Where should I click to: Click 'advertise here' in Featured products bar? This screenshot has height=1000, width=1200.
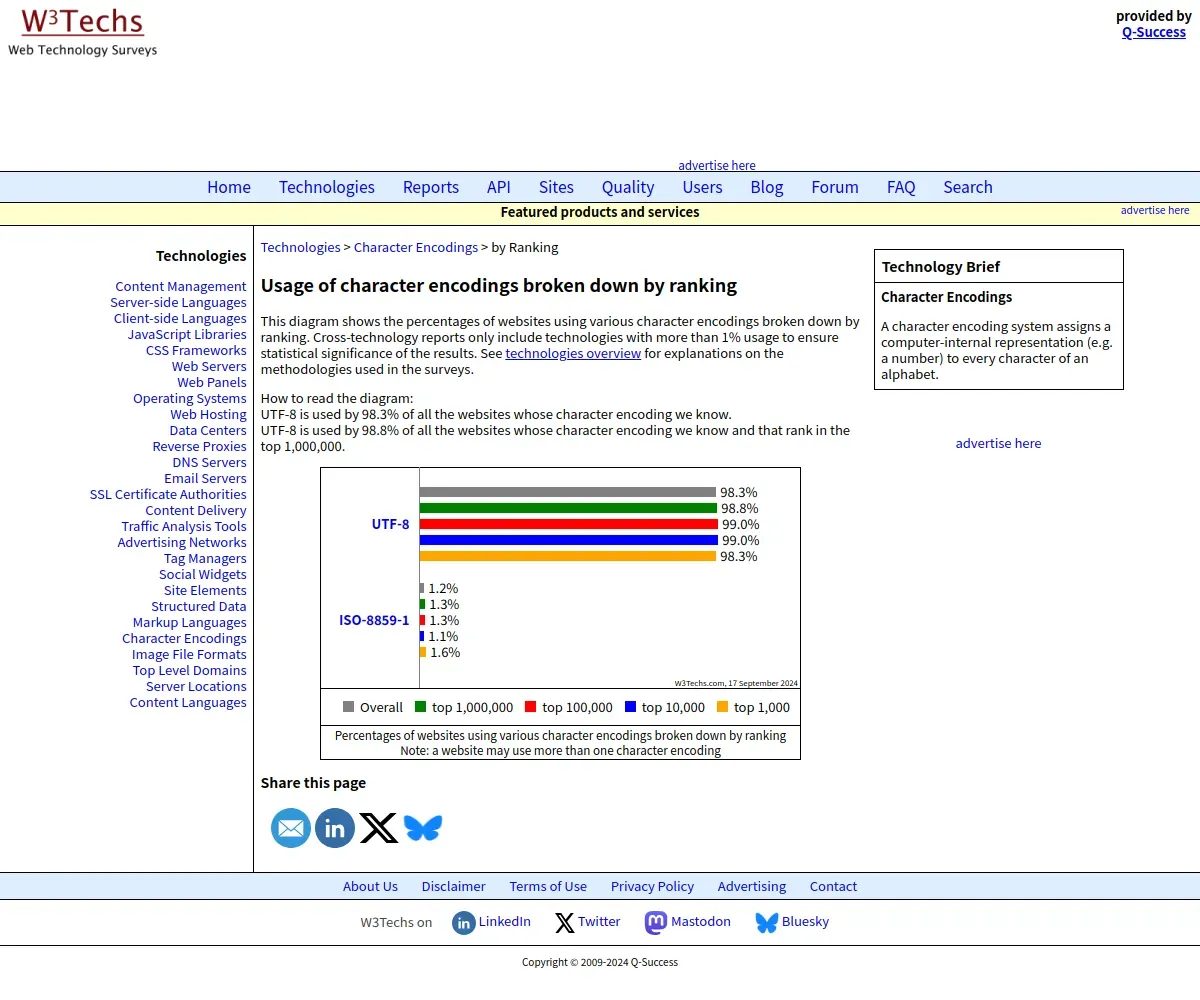pyautogui.click(x=1155, y=210)
